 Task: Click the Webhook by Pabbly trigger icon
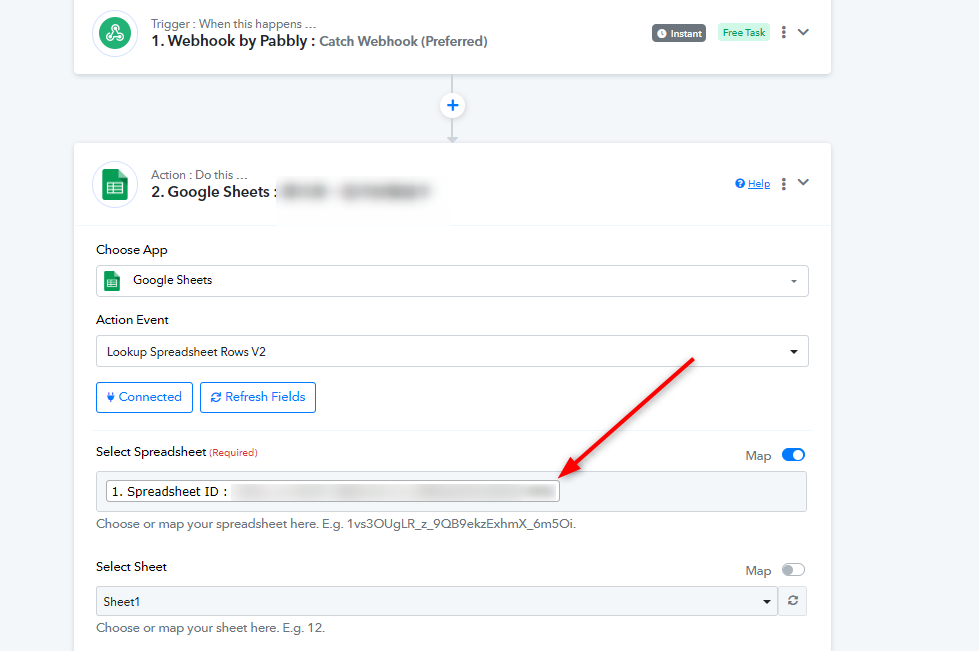pos(115,33)
